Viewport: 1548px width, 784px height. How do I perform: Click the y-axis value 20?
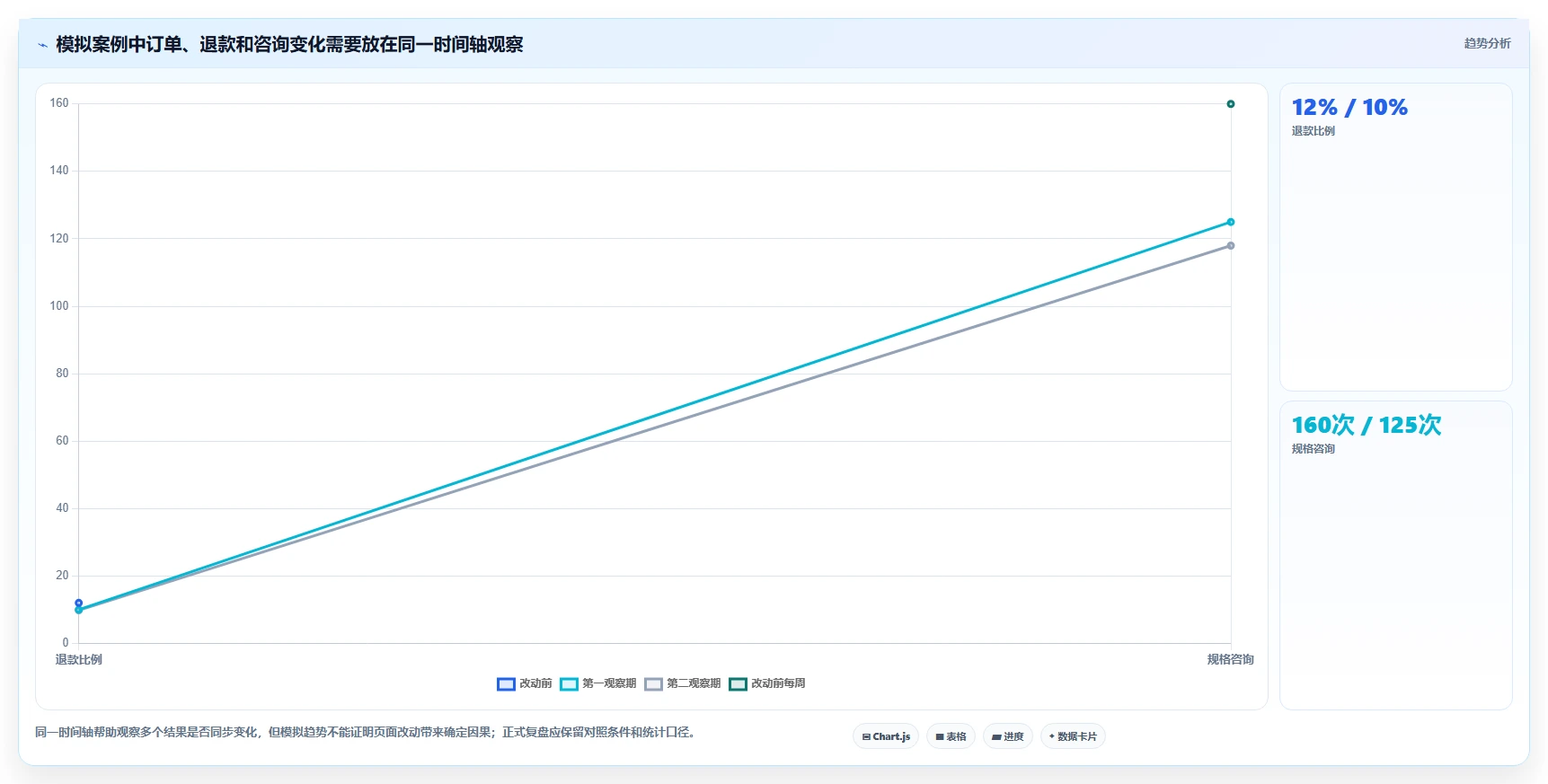point(62,576)
